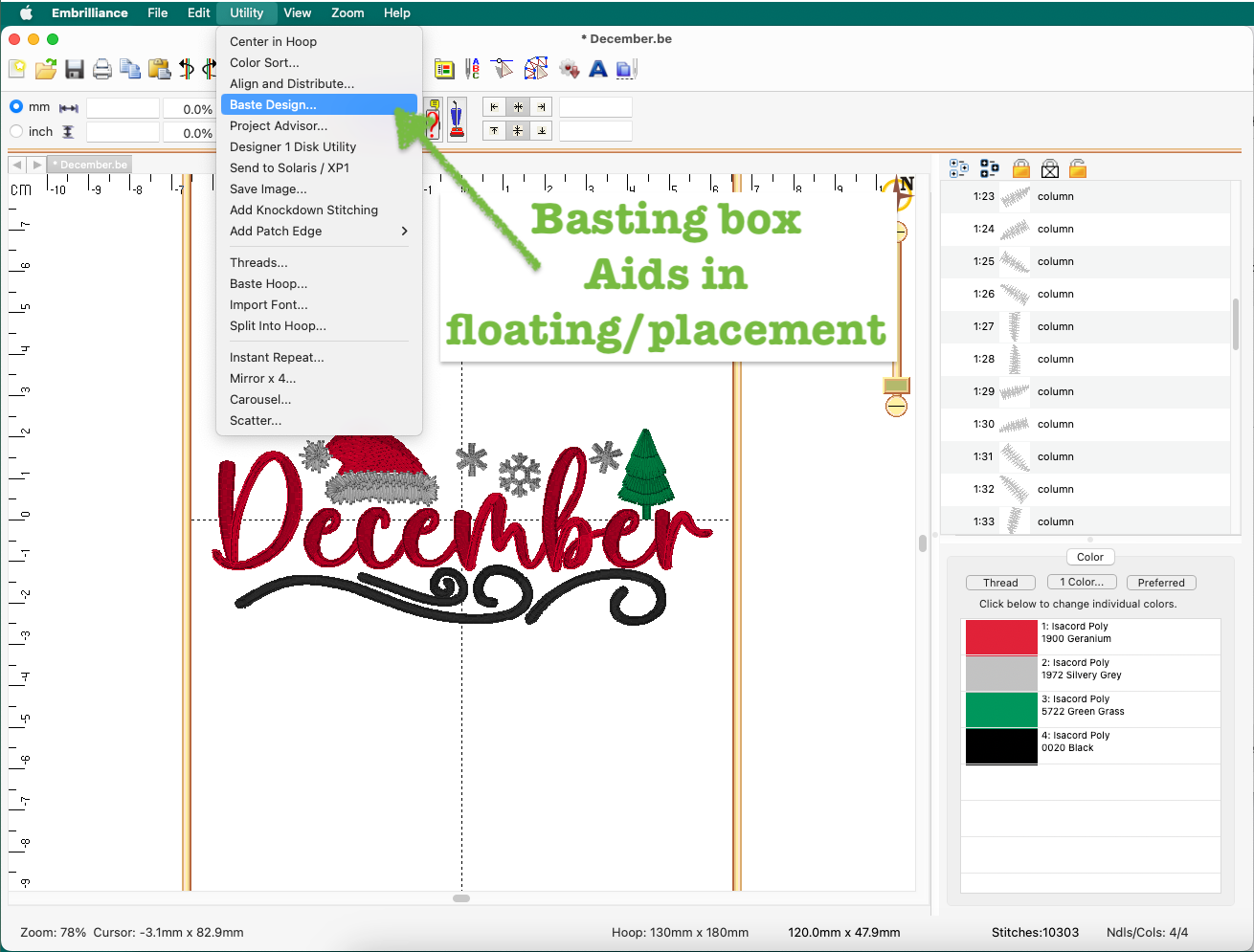Click the vacuum cleaner icon
Image resolution: width=1254 pixels, height=952 pixels.
(457, 120)
